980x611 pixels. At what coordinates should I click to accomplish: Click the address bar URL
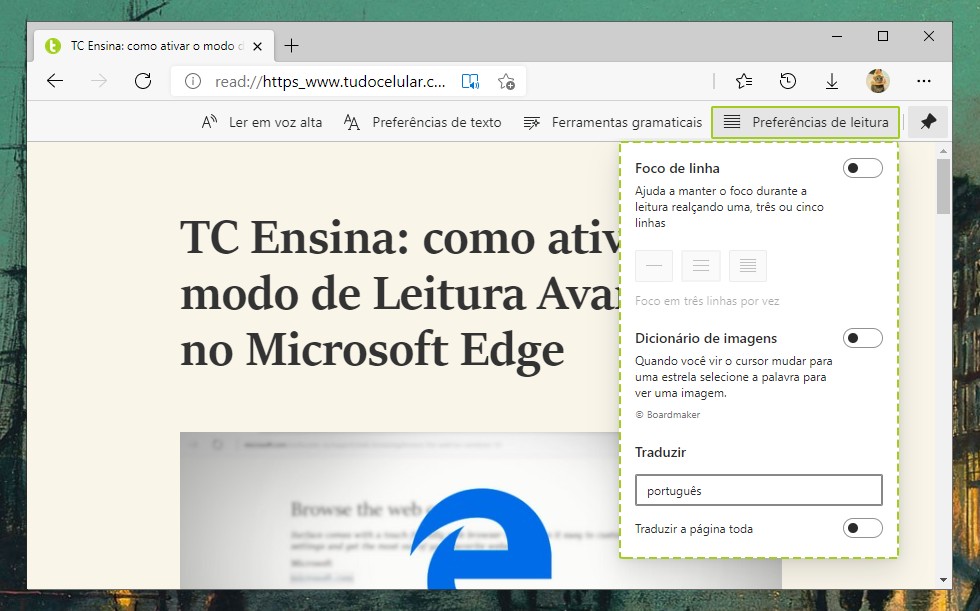click(x=330, y=82)
